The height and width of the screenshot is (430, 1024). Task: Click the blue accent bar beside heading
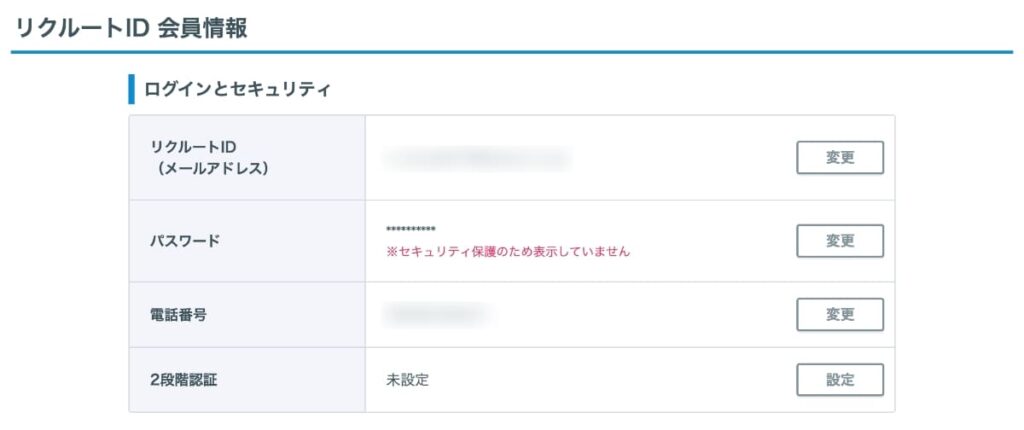tap(131, 89)
